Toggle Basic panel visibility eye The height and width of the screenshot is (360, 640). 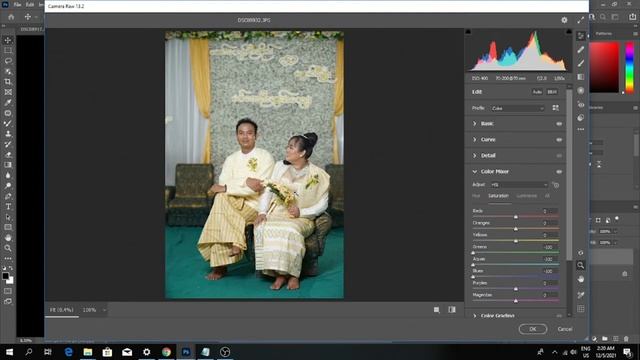[x=559, y=124]
